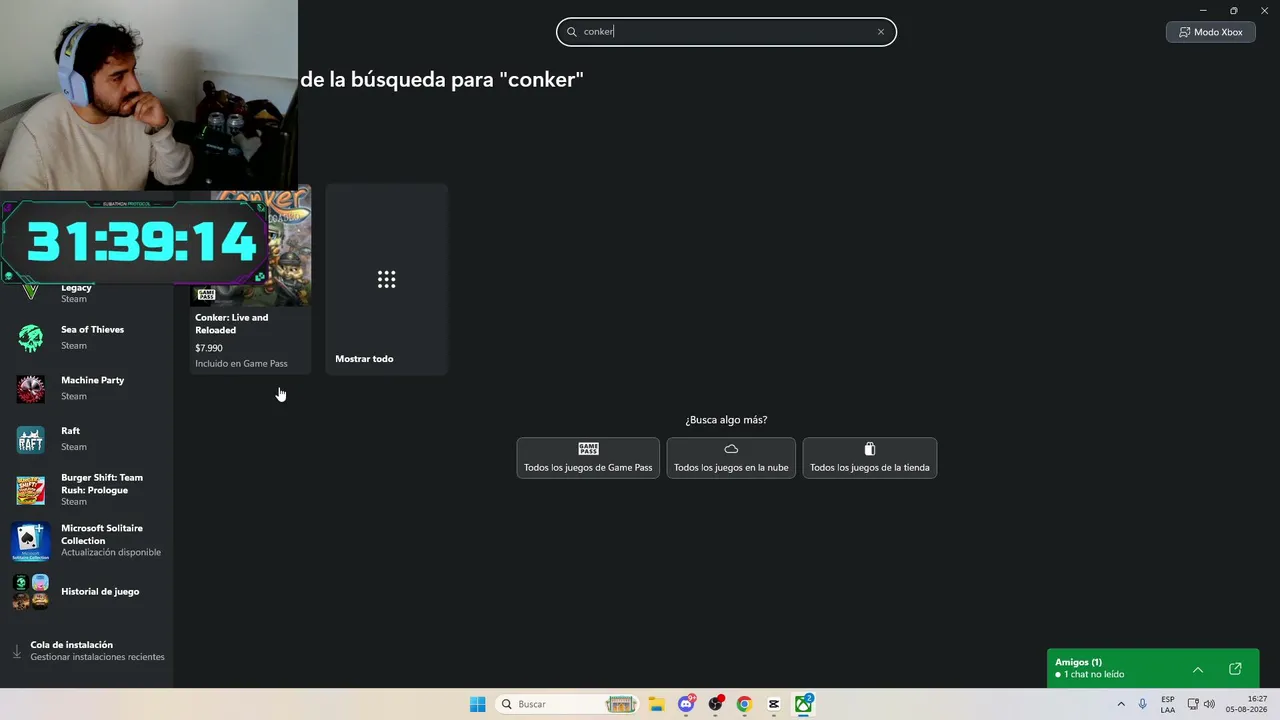Image resolution: width=1280 pixels, height=720 pixels.
Task: Select Burger Shift: Team Rush: Prologue title
Action: click(x=102, y=484)
